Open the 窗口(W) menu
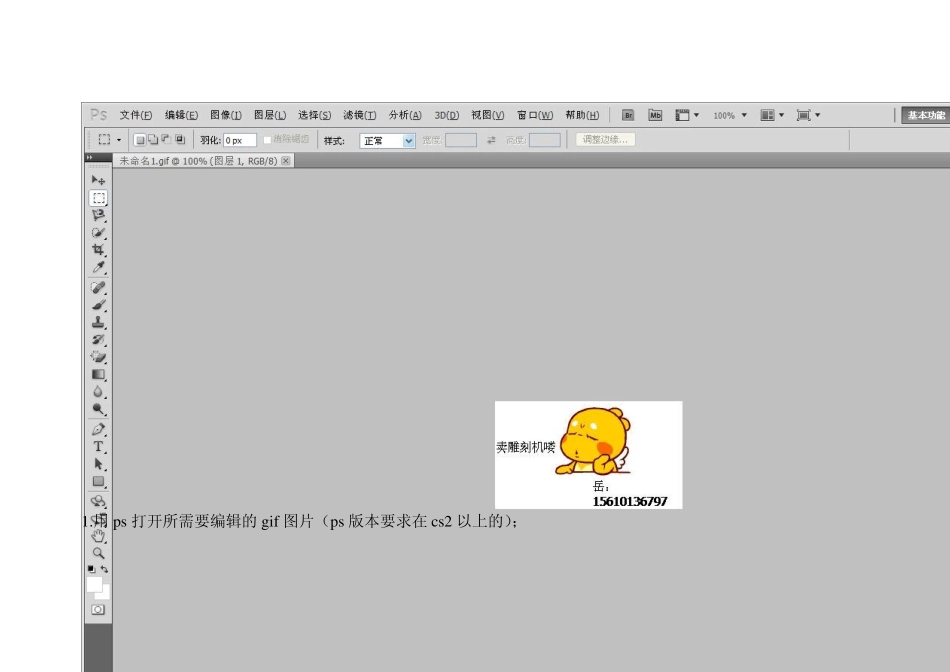This screenshot has width=950, height=672. click(535, 115)
